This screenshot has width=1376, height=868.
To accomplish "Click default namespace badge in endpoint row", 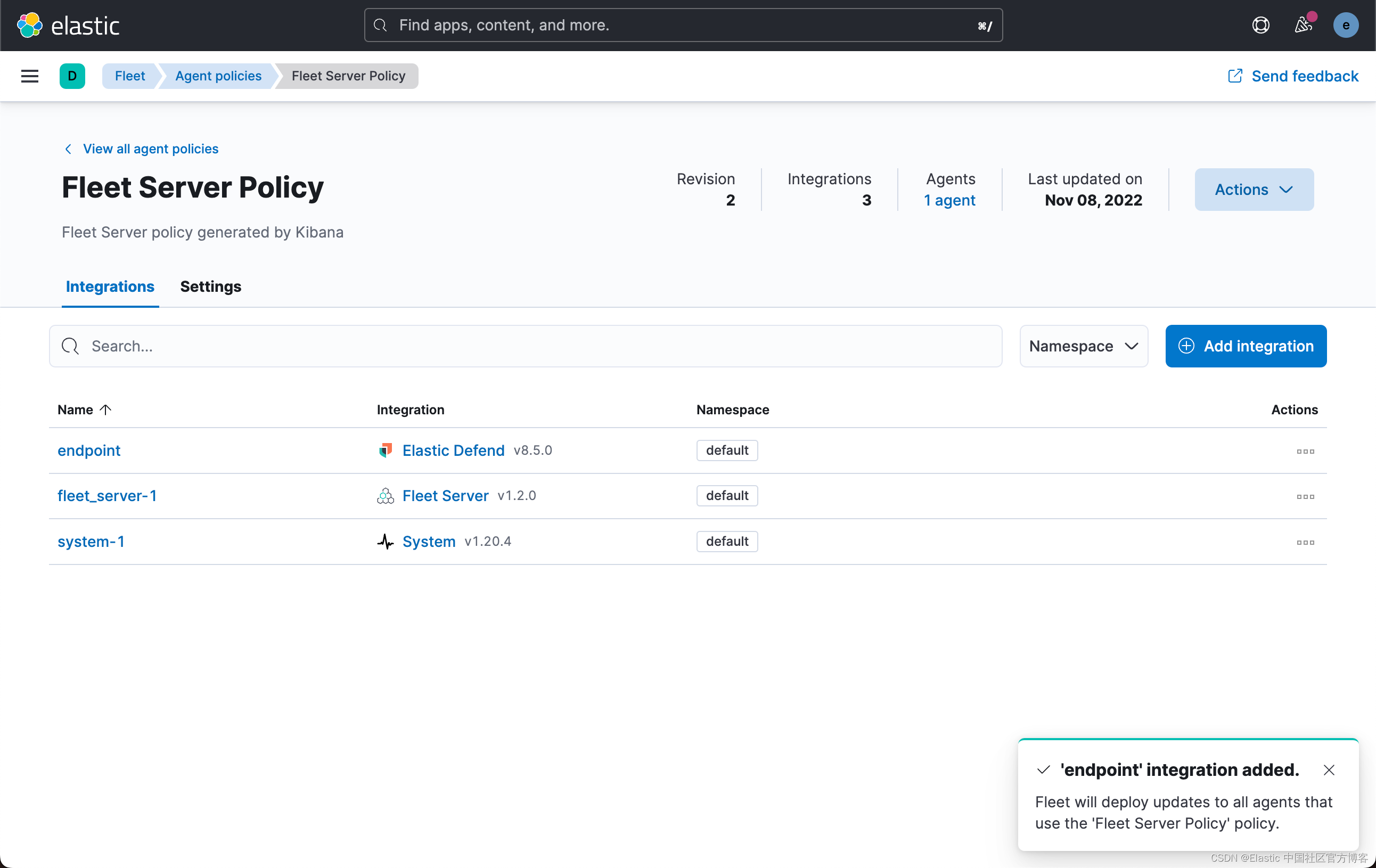I will pyautogui.click(x=727, y=451).
